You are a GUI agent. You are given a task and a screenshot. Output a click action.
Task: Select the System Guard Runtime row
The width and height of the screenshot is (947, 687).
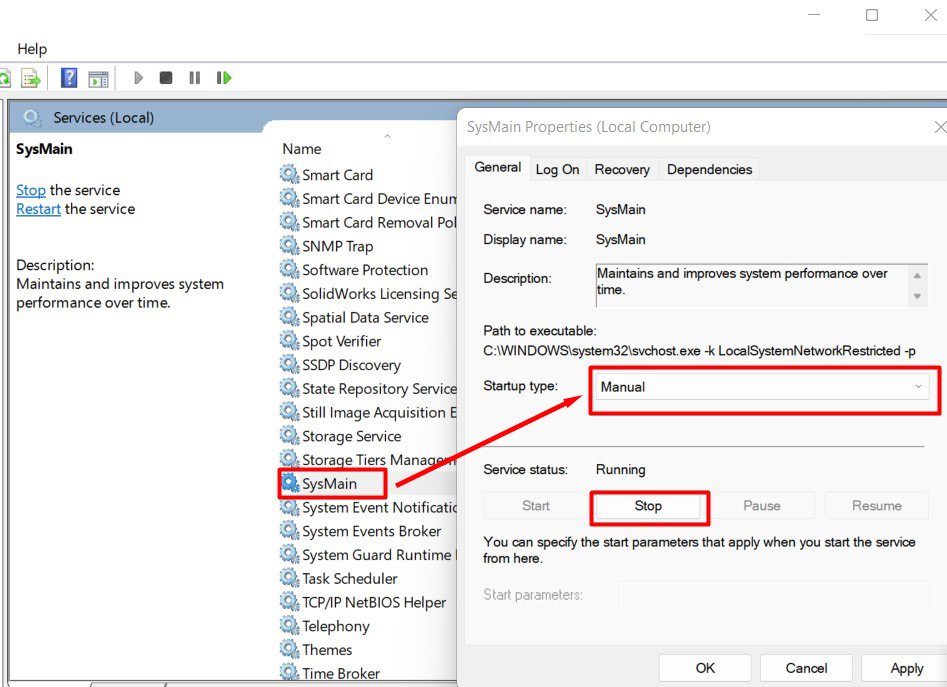click(368, 555)
